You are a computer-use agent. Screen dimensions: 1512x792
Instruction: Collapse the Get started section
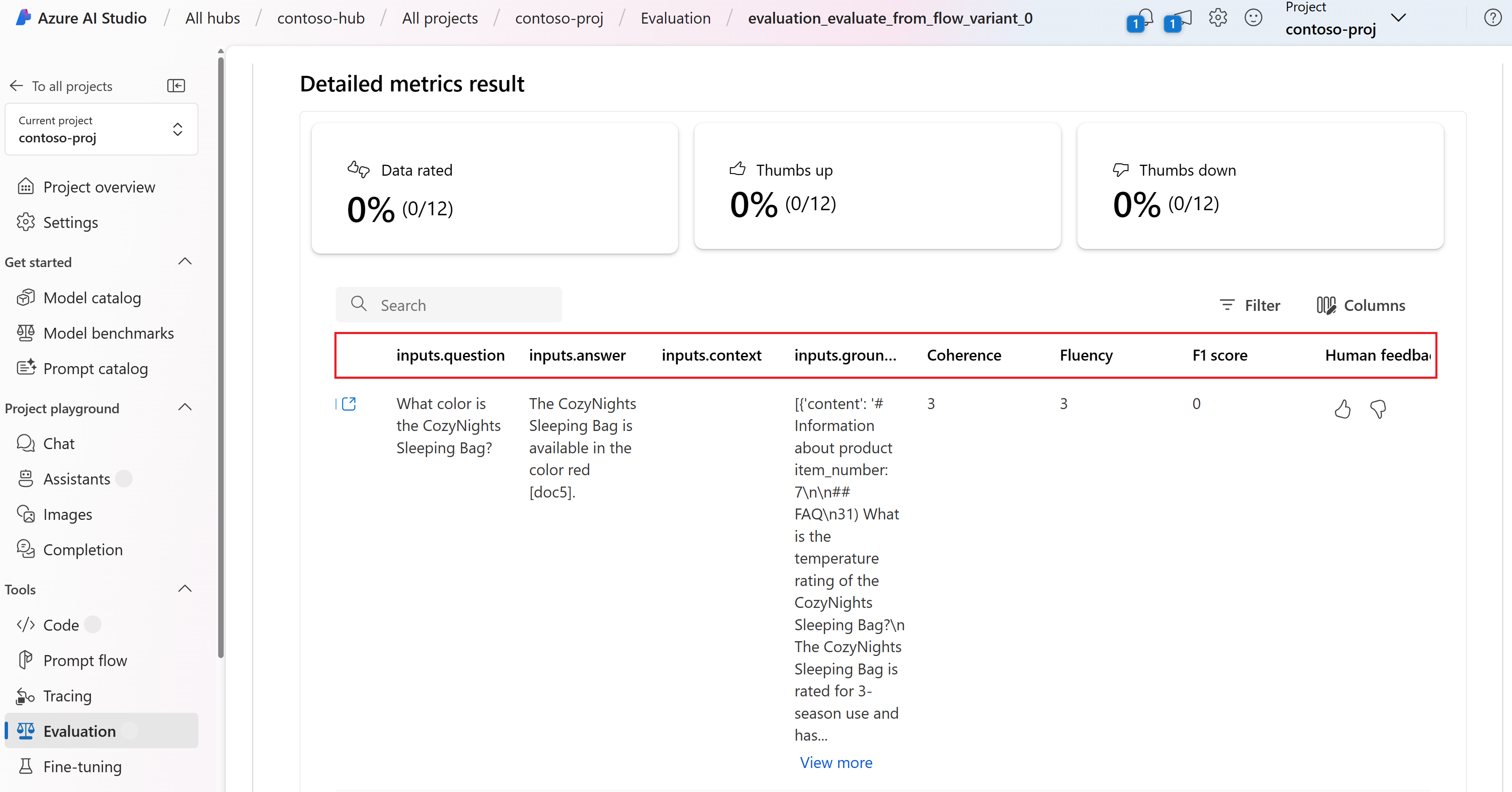click(185, 261)
